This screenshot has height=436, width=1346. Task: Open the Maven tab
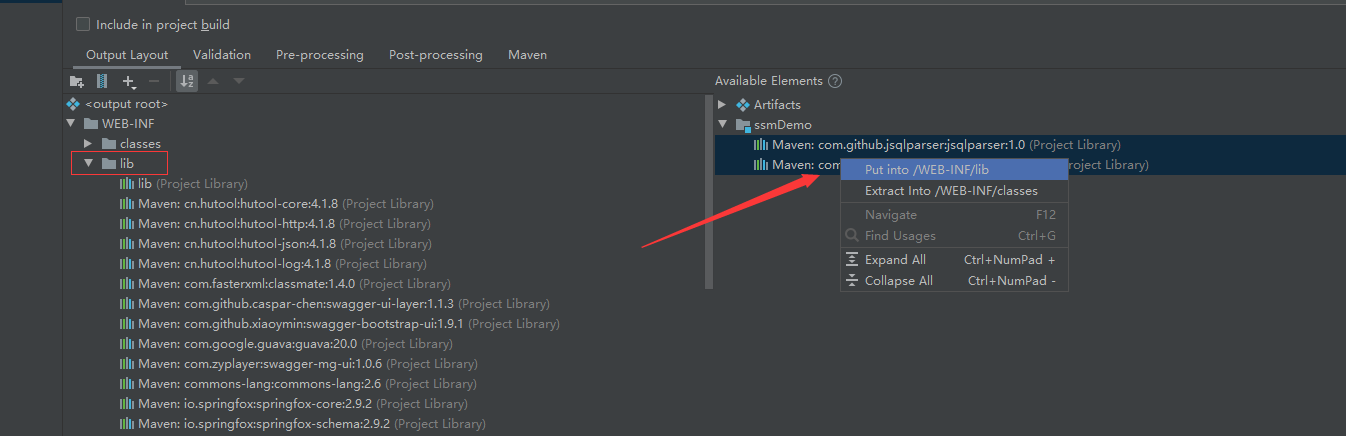528,55
